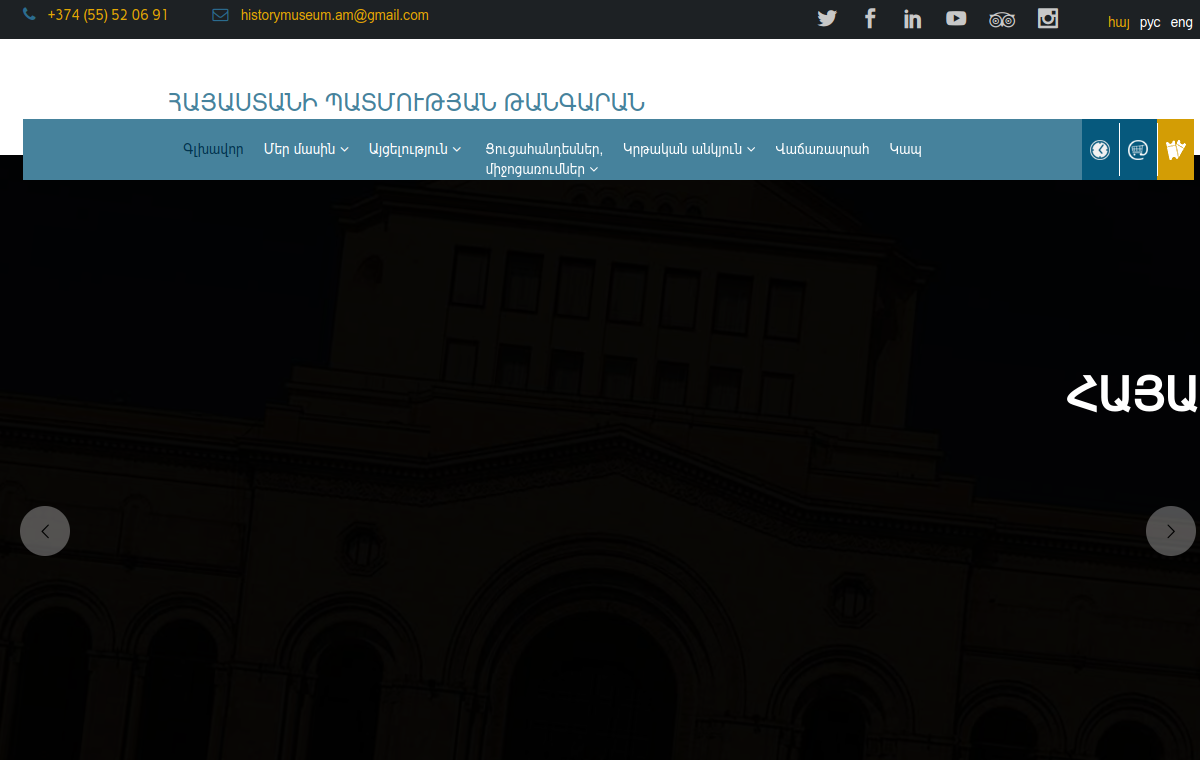Open the Վաճառասրահ menu item

(822, 149)
